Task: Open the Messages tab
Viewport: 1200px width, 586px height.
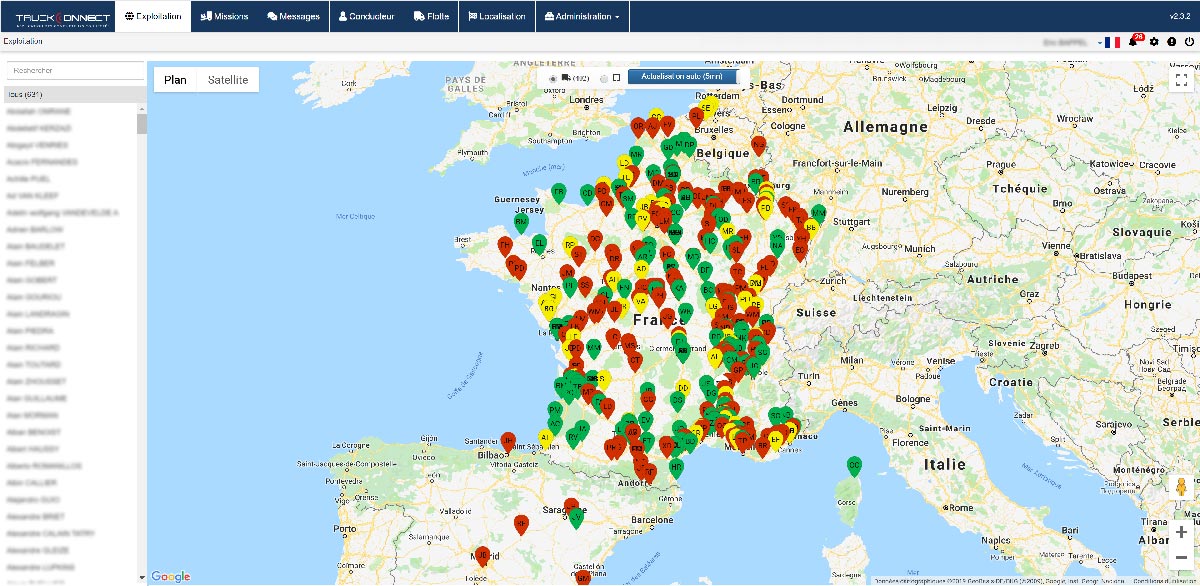Action: point(294,16)
